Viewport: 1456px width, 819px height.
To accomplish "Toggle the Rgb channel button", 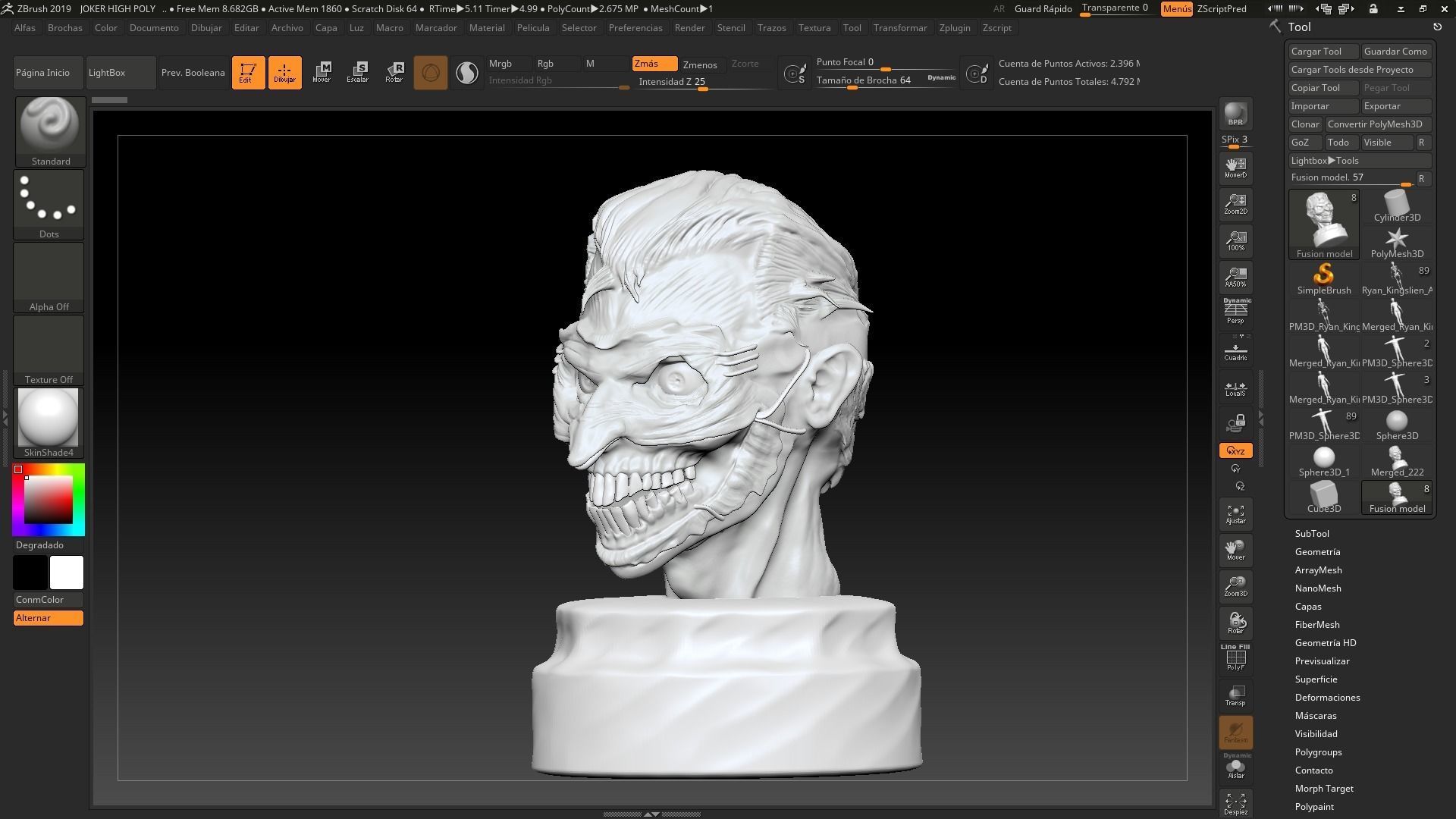I will click(x=557, y=64).
